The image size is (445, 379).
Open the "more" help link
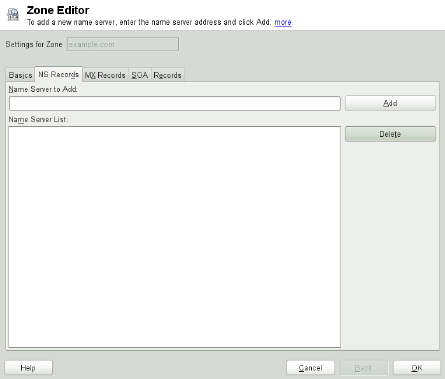click(283, 22)
